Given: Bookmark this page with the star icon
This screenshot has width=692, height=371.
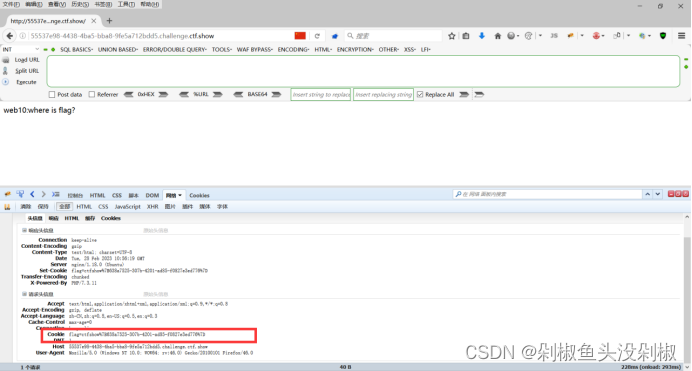Looking at the screenshot, I should coord(451,36).
